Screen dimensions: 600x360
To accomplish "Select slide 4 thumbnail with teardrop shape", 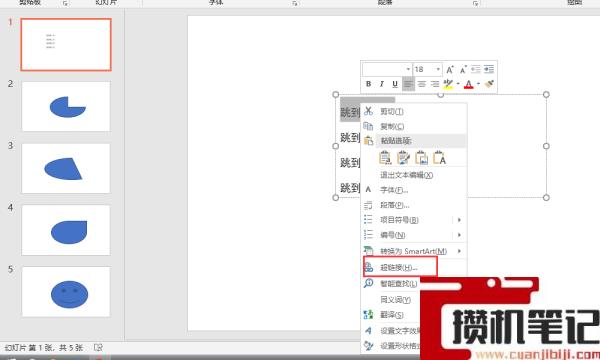I will (66, 230).
